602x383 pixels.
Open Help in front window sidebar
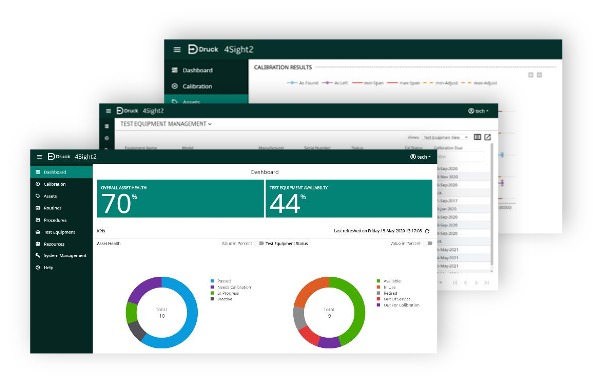(x=61, y=267)
